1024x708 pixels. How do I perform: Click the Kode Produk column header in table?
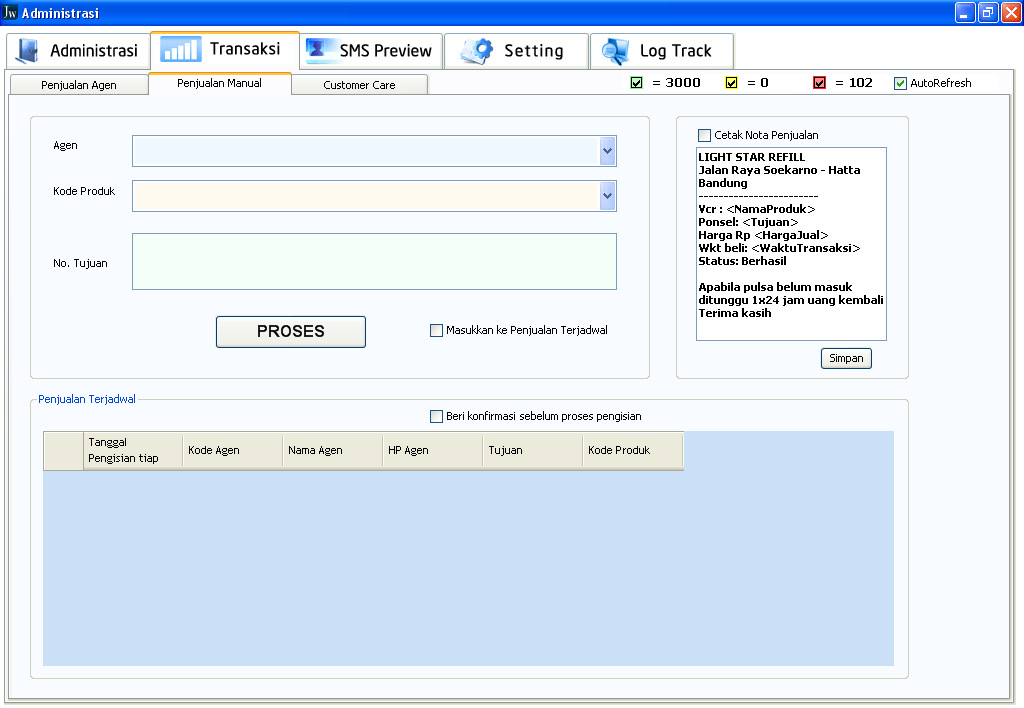click(x=633, y=450)
